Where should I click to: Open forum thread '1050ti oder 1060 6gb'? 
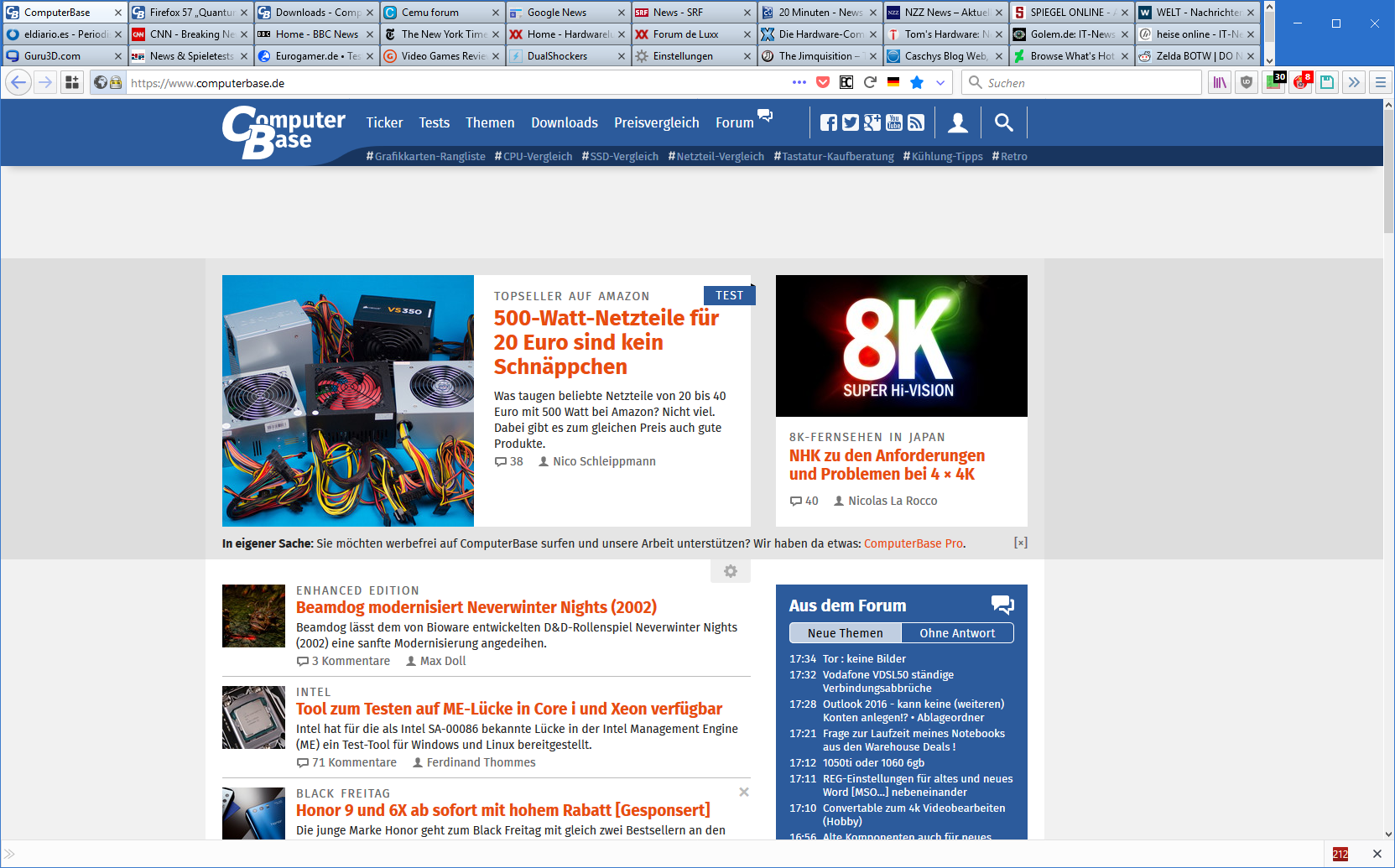(x=873, y=763)
